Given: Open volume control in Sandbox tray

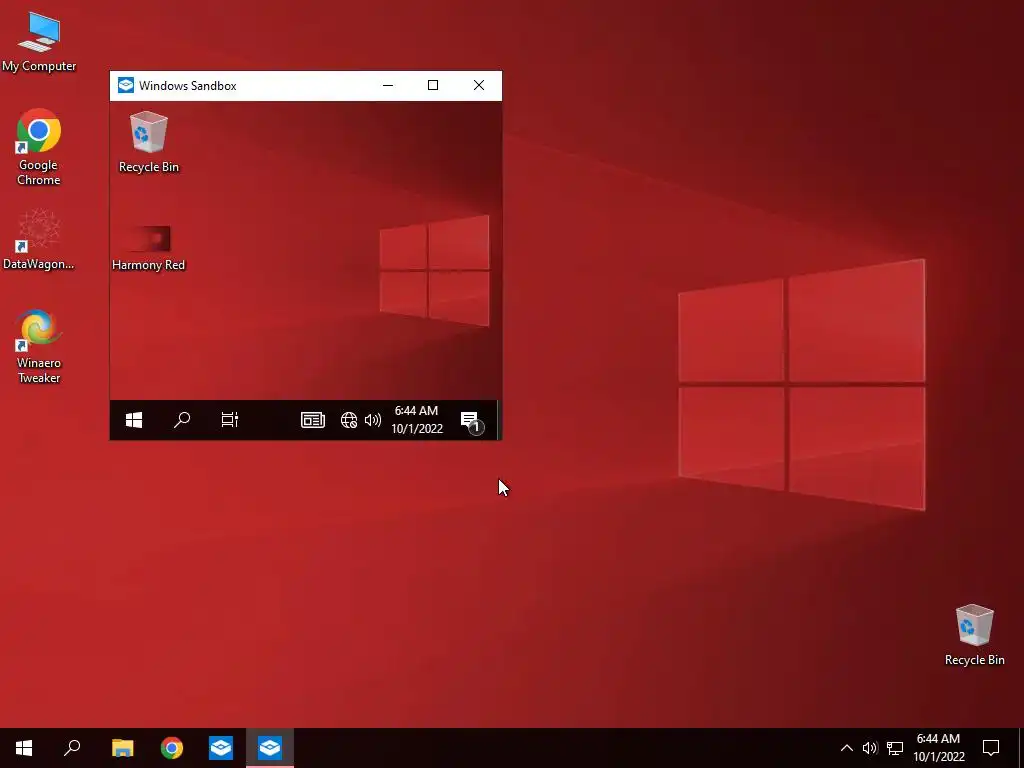Looking at the screenshot, I should tap(373, 420).
